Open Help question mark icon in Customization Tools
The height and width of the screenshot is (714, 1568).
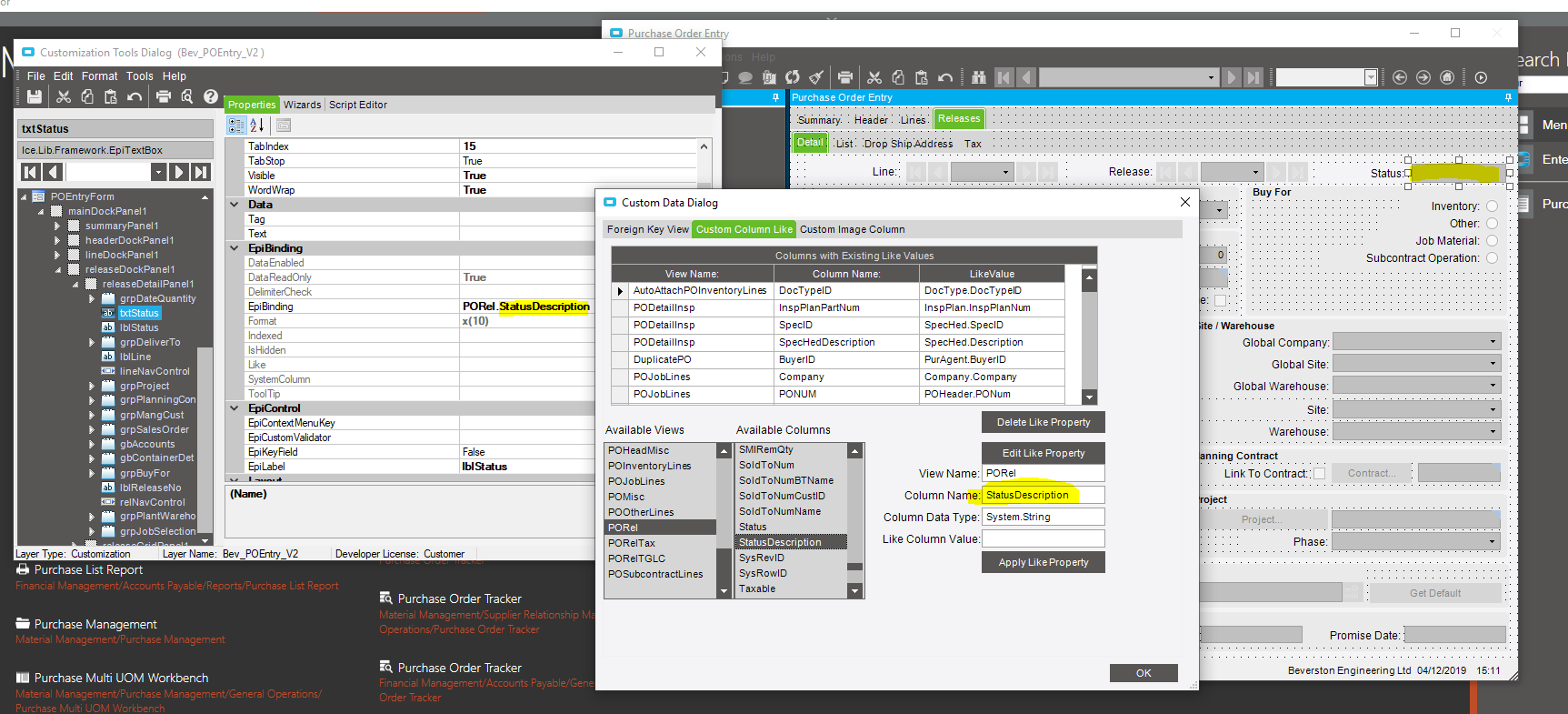pyautogui.click(x=211, y=96)
